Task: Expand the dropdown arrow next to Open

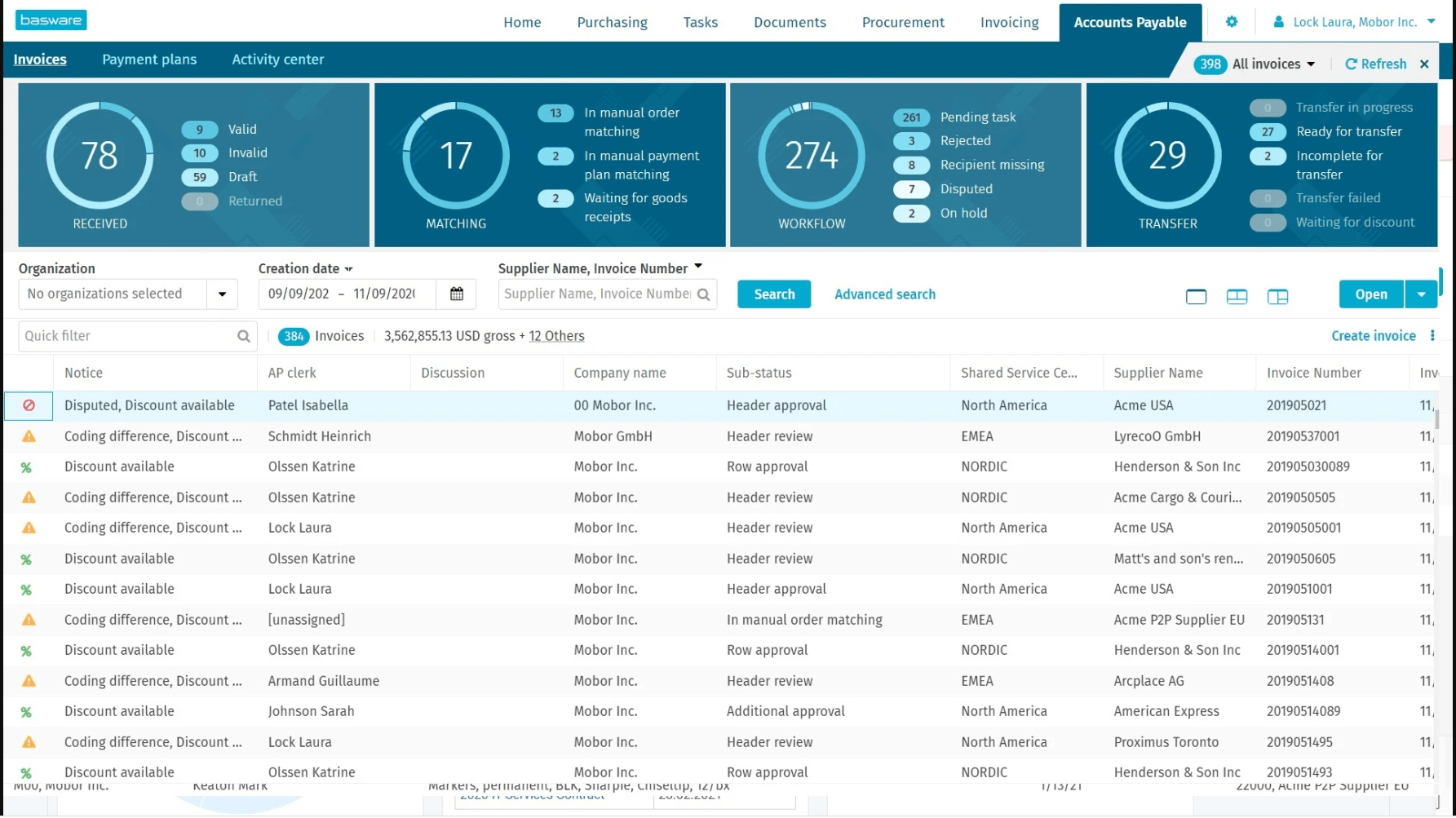Action: pyautogui.click(x=1422, y=294)
